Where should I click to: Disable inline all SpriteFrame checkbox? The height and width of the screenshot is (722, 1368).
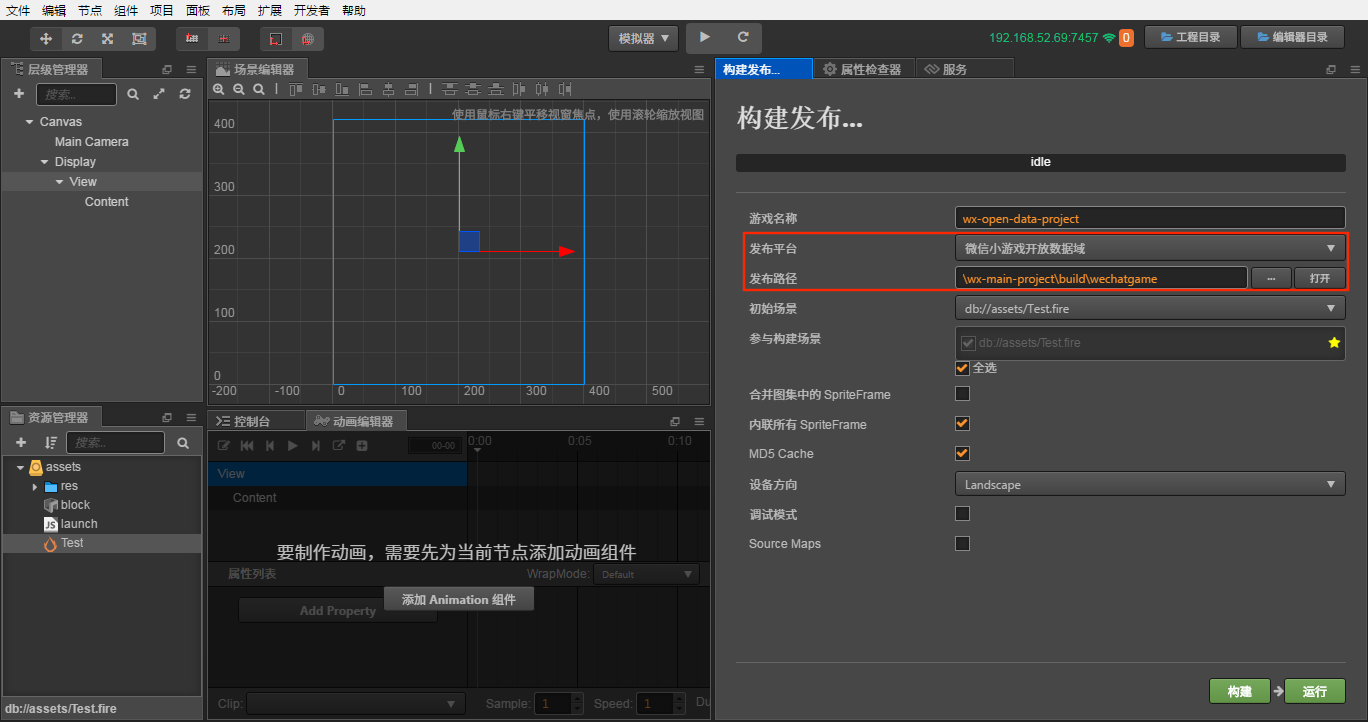point(963,424)
